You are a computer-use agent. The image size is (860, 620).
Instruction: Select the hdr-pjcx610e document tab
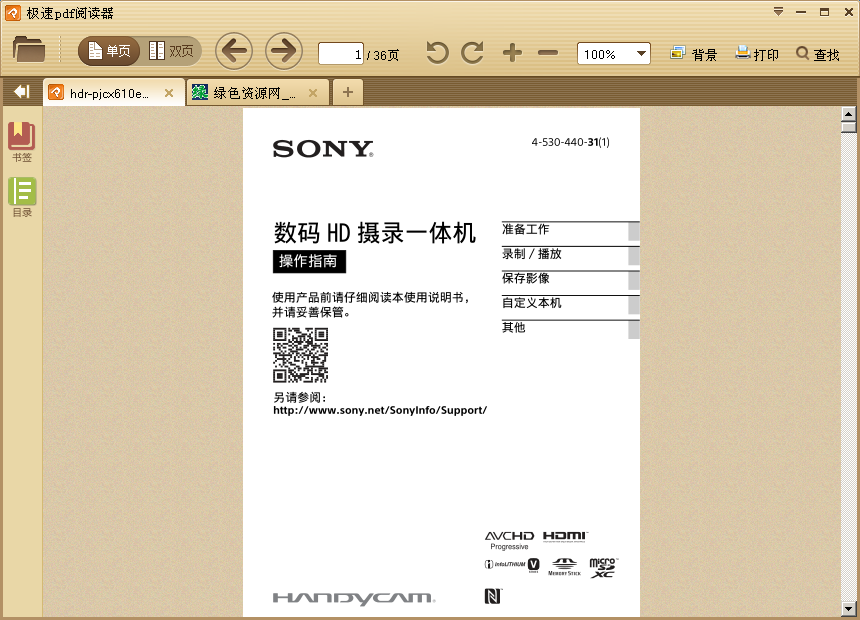[110, 91]
